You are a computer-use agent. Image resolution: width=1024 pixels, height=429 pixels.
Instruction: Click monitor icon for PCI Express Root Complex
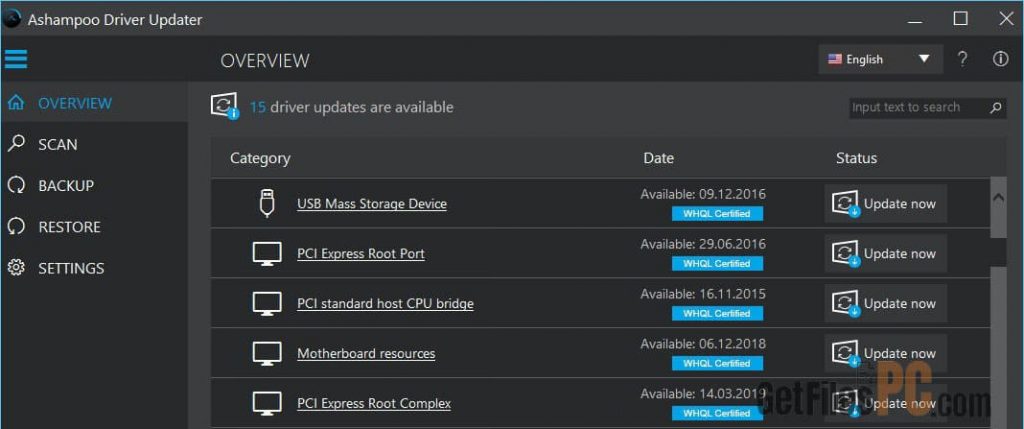(266, 403)
